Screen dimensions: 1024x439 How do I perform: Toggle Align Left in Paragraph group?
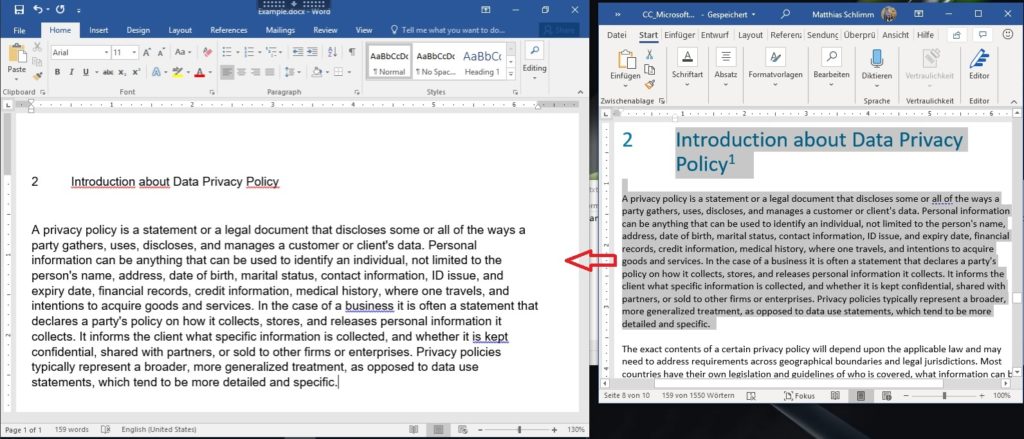click(227, 72)
